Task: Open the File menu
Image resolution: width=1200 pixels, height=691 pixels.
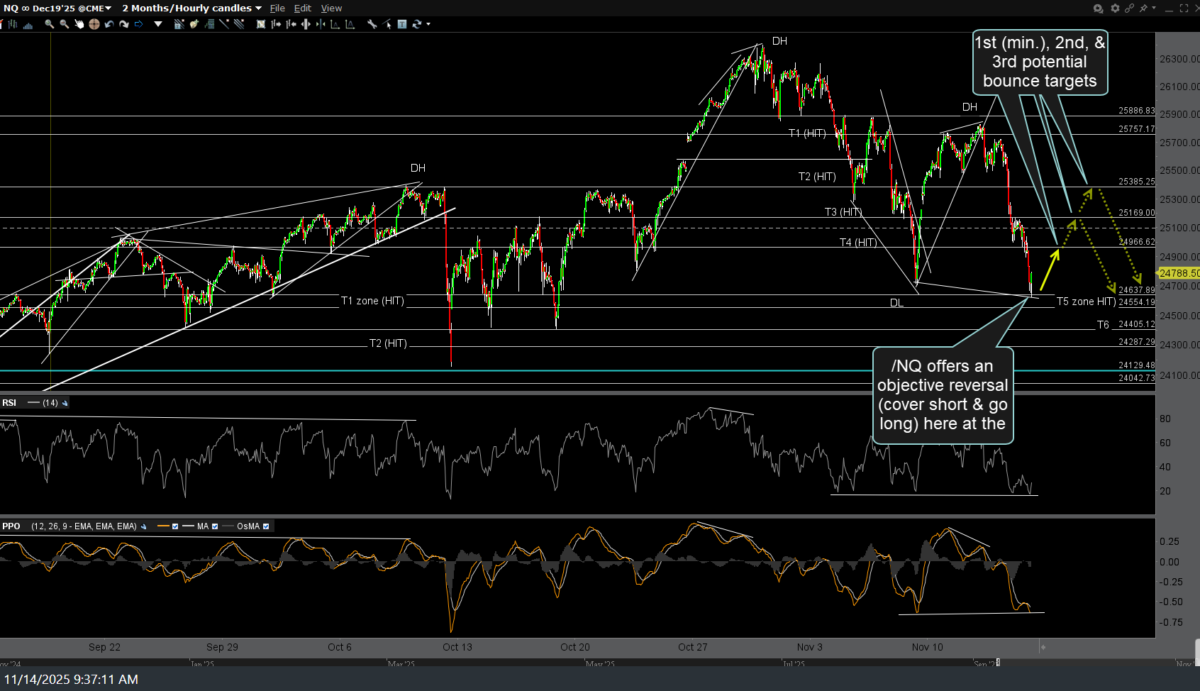Action: (x=277, y=8)
